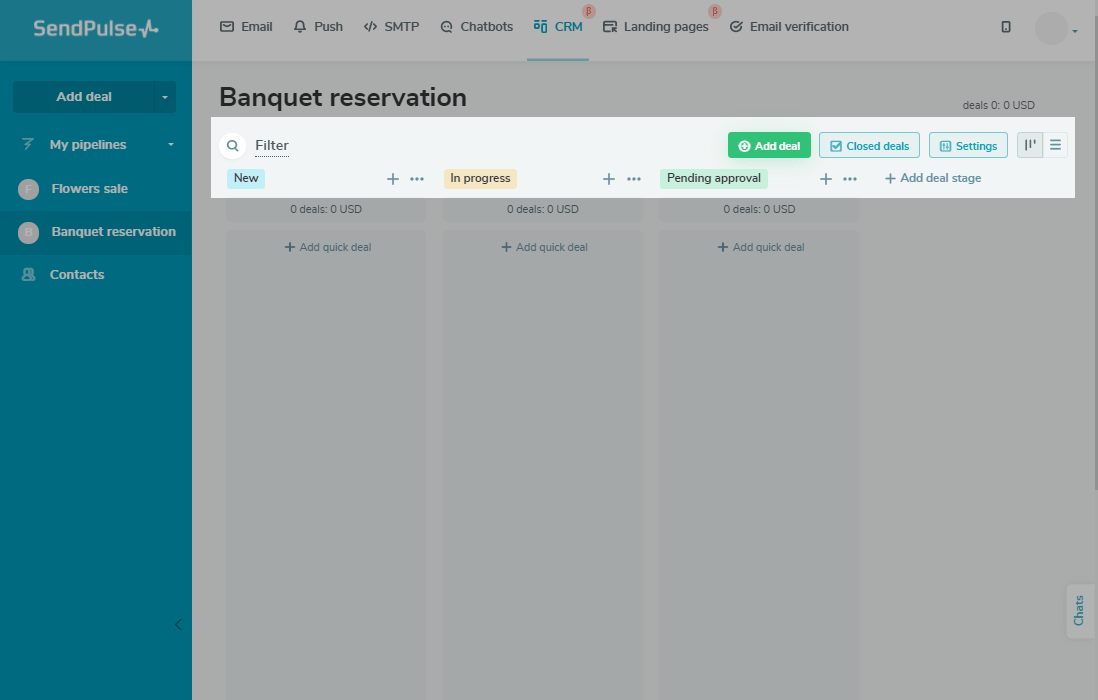Click the search magnifier icon
Image resolution: width=1098 pixels, height=700 pixels.
coord(232,146)
